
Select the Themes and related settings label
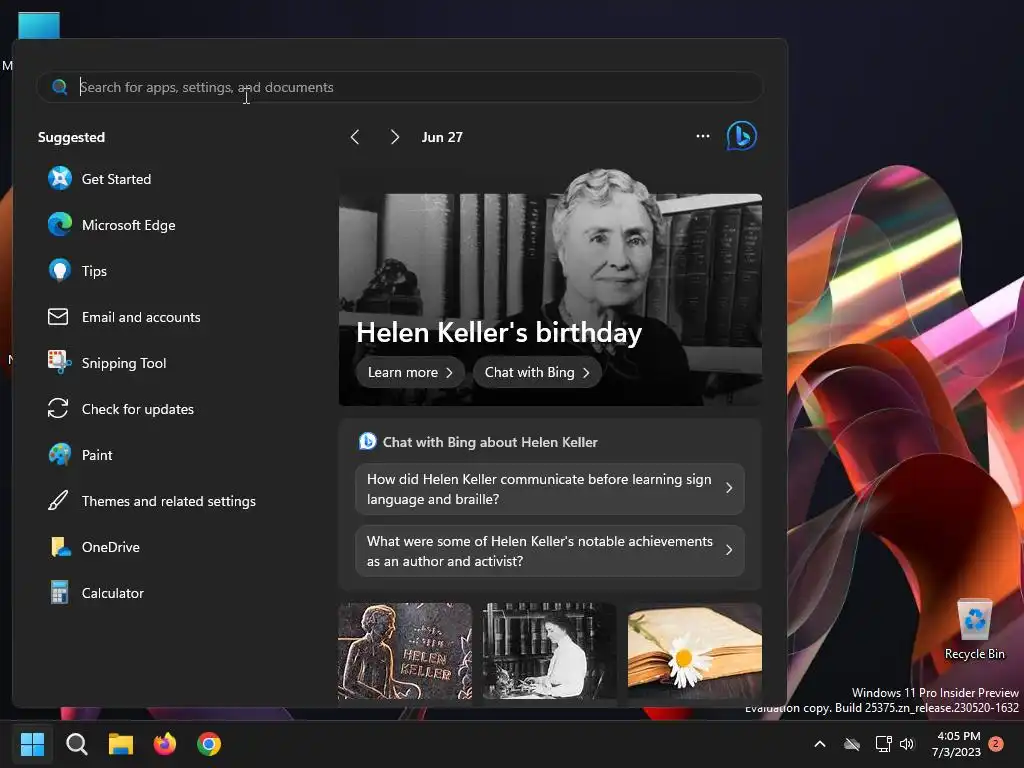168,501
